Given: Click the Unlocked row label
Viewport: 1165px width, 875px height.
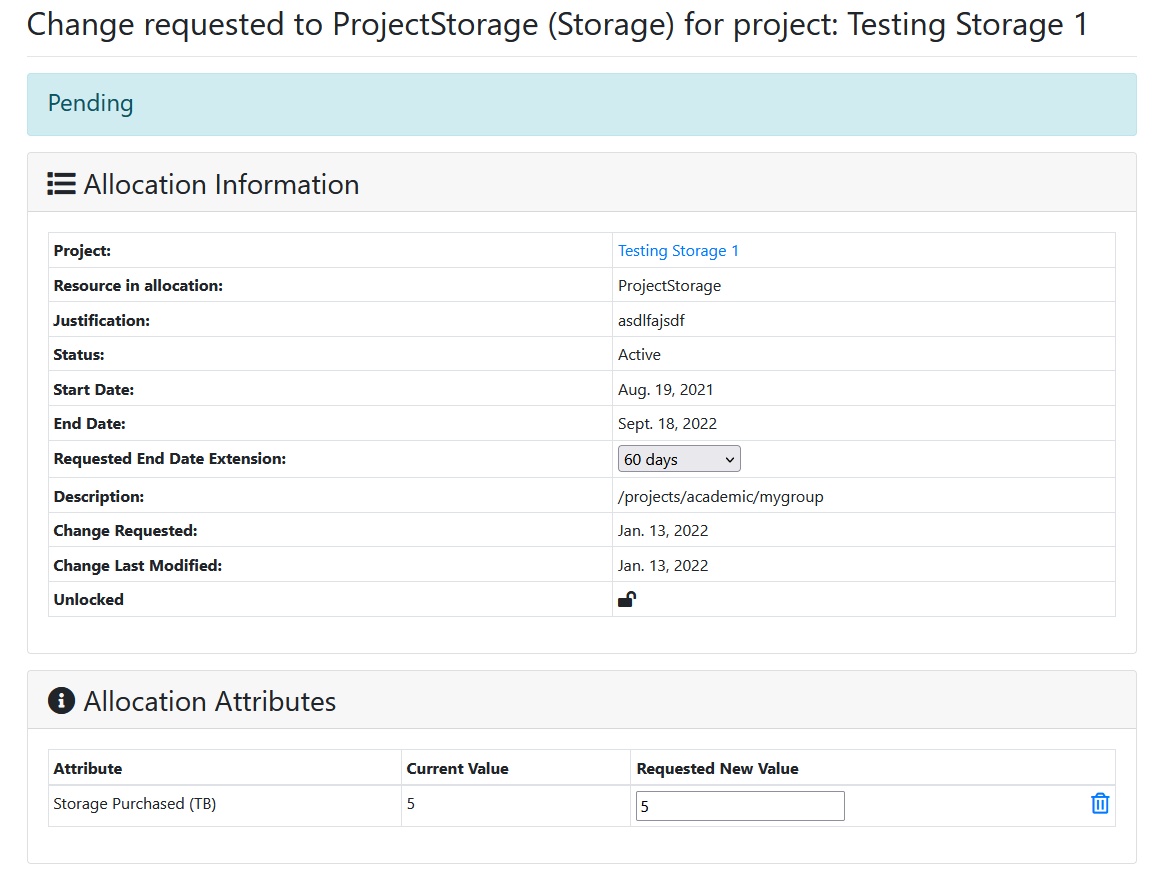Looking at the screenshot, I should click(x=88, y=600).
